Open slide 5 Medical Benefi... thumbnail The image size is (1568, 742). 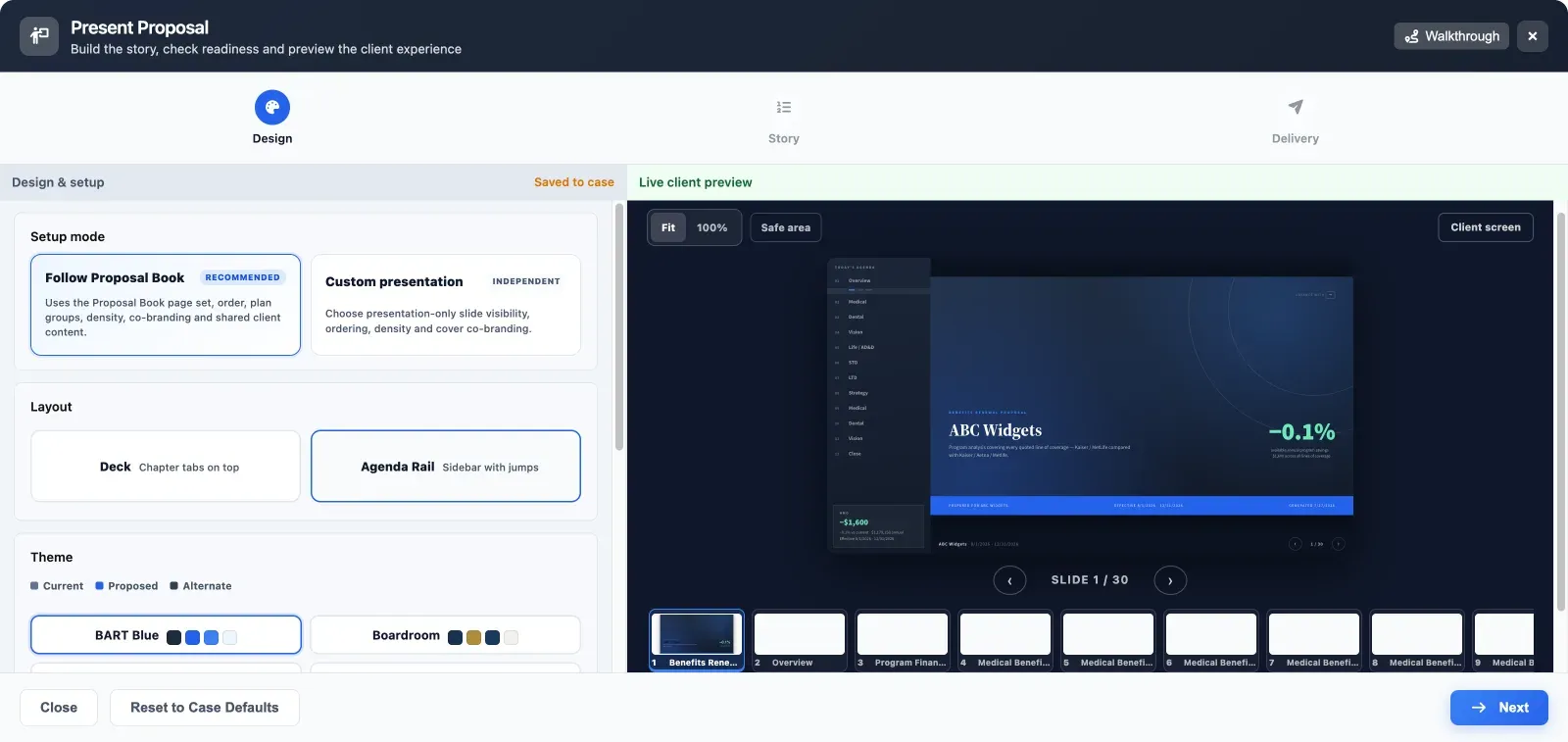(x=1108, y=641)
